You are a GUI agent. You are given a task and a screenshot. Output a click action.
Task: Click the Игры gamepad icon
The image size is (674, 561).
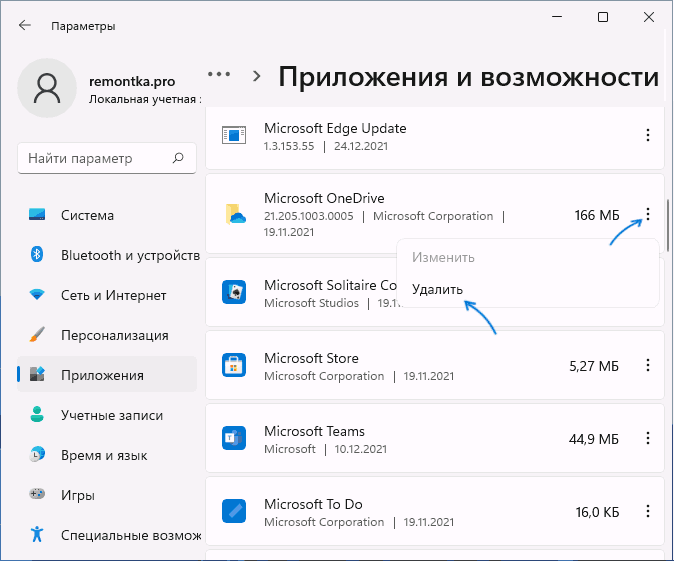tap(37, 494)
